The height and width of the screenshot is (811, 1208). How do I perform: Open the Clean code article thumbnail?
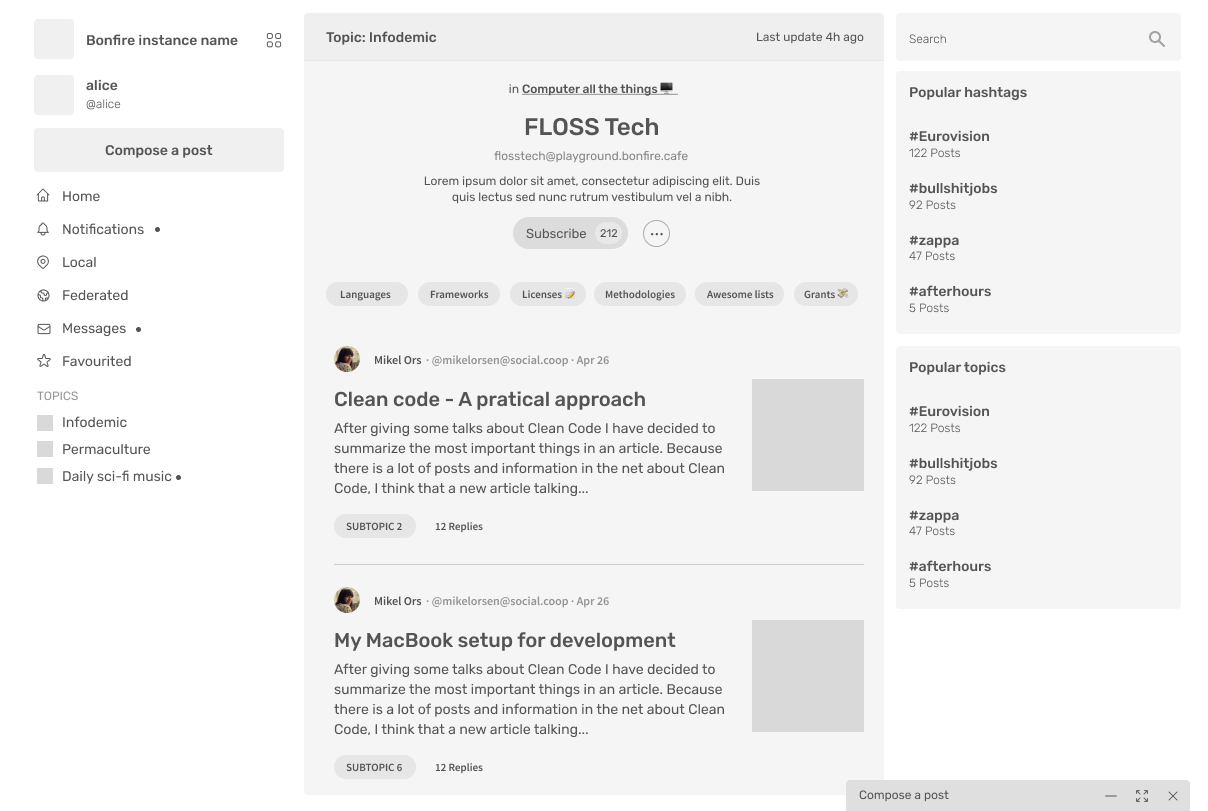[807, 434]
